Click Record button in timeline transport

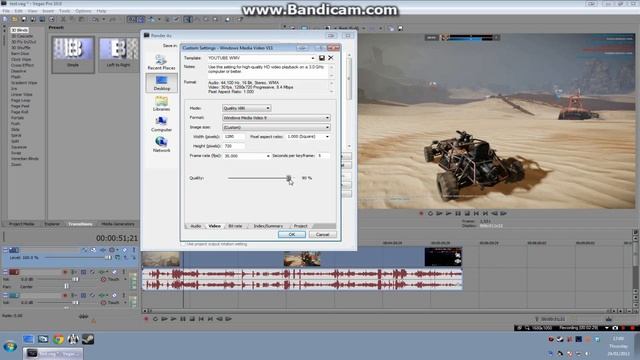146,319
